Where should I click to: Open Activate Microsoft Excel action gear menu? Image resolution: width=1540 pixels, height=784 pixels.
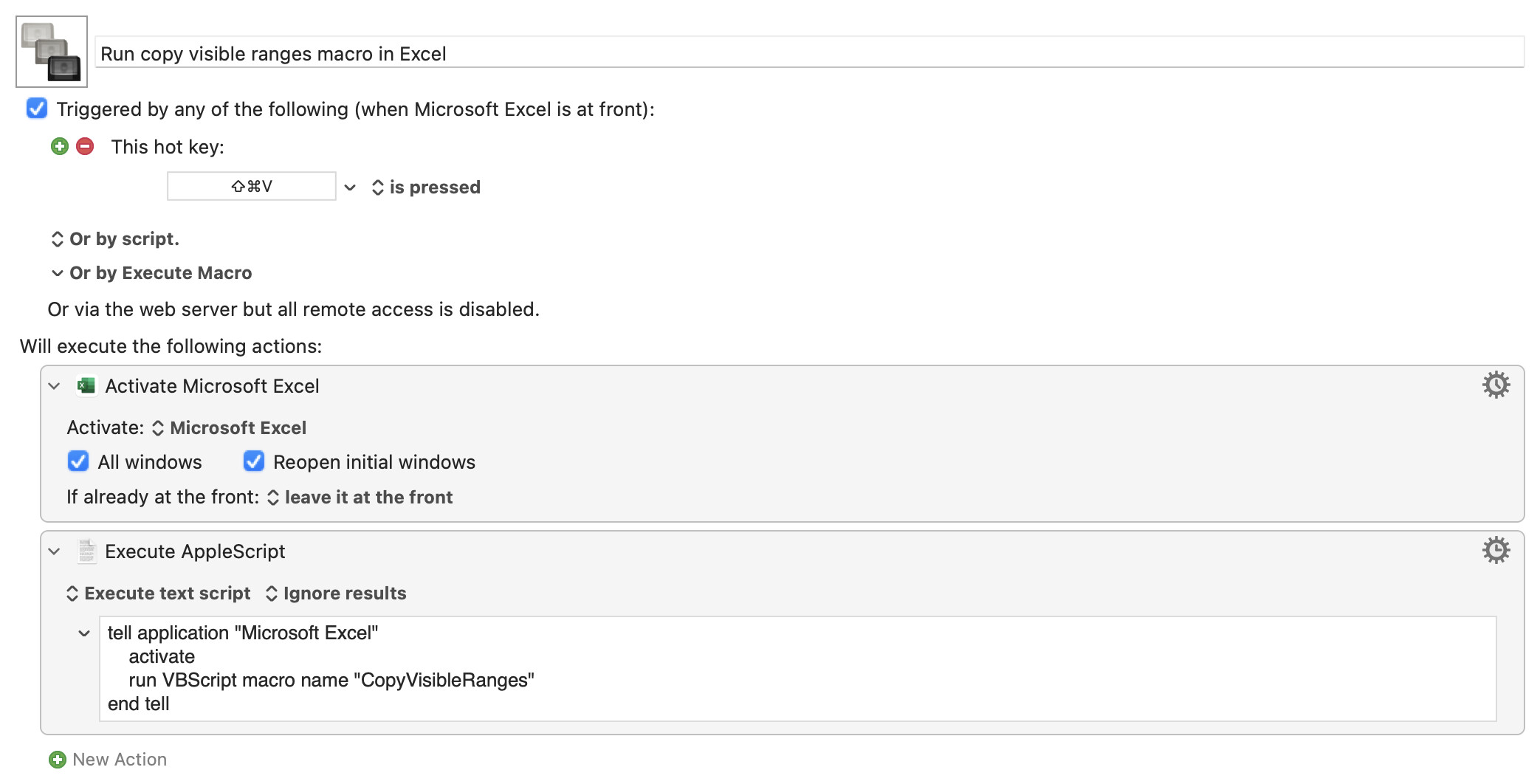click(x=1496, y=385)
